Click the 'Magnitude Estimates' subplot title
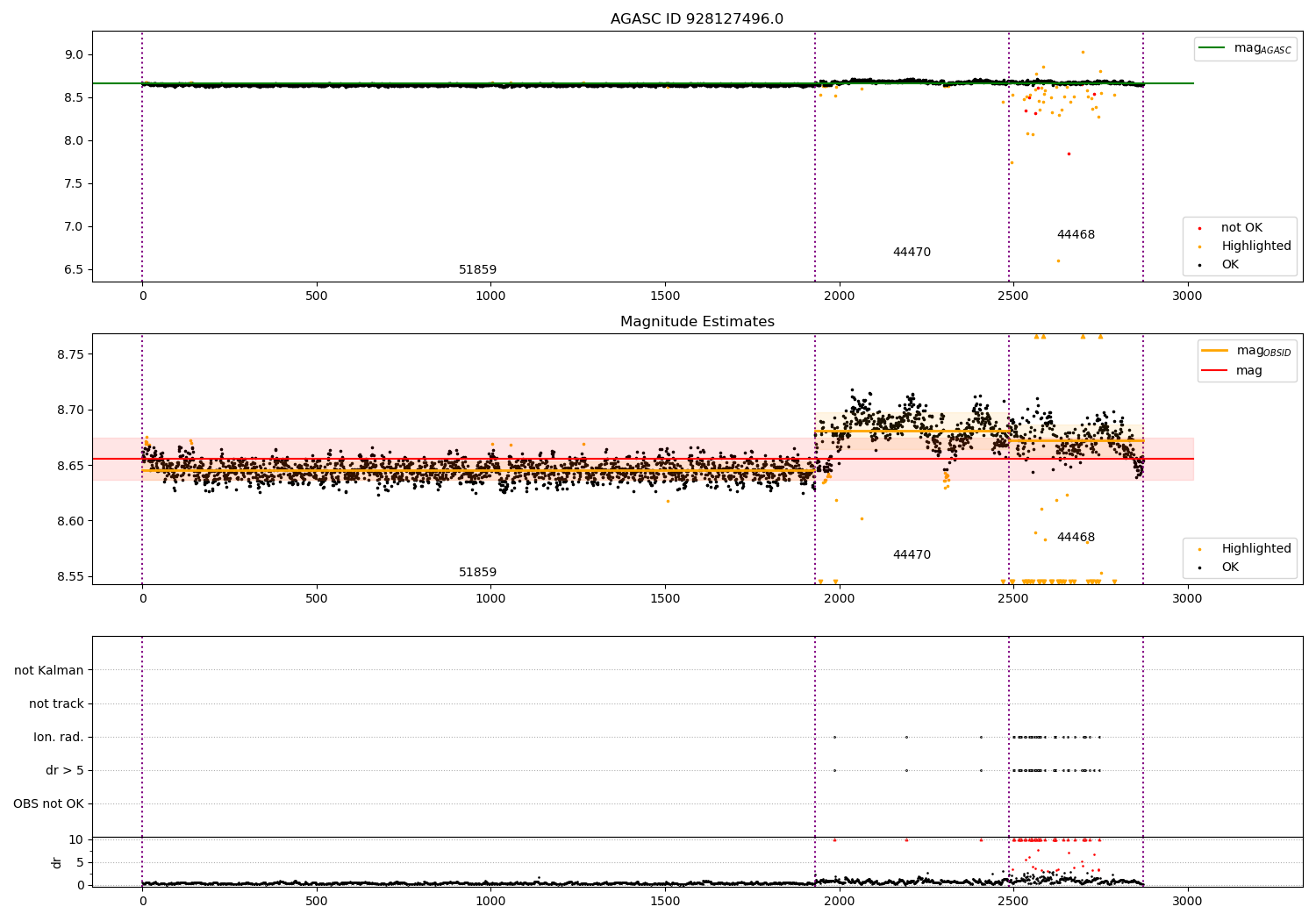Viewport: 1316px width, 921px height. click(697, 322)
